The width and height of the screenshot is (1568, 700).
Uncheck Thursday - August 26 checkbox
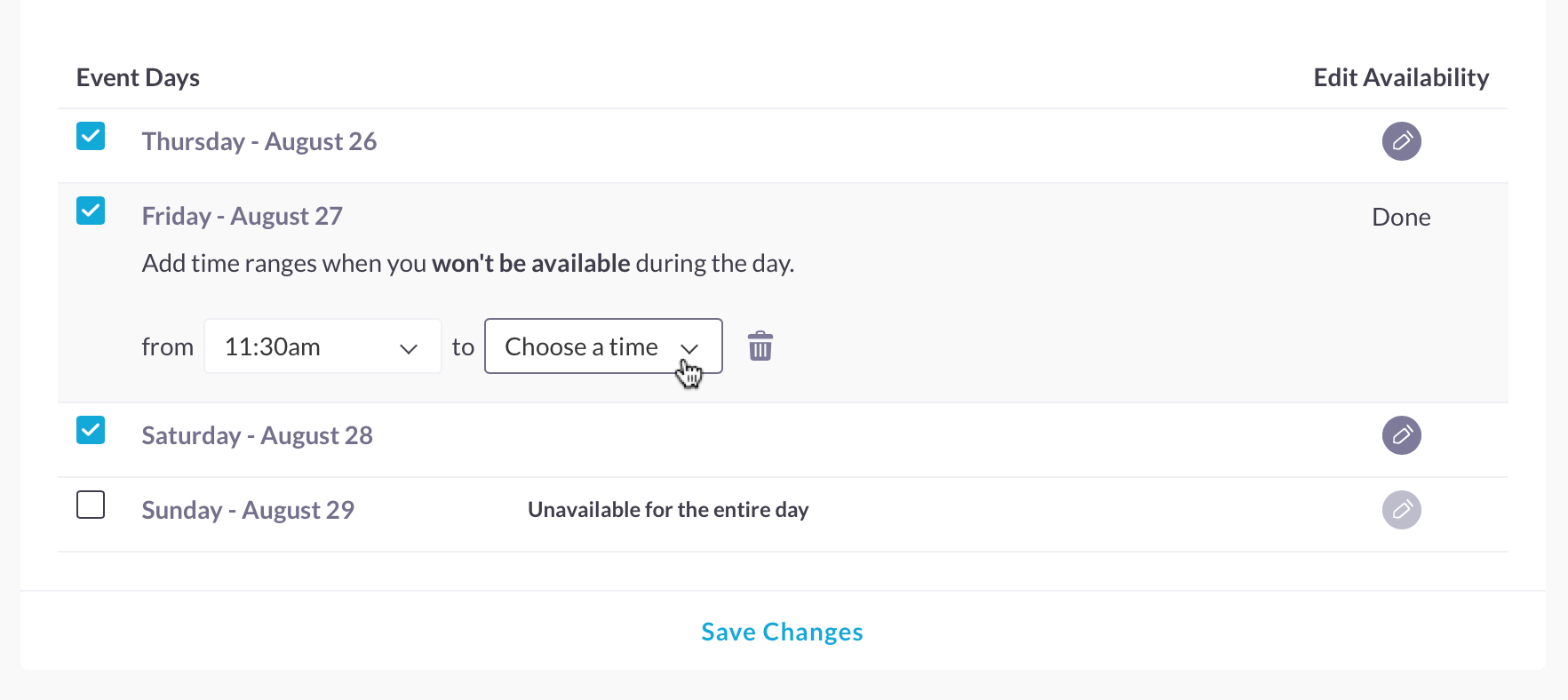[91, 137]
